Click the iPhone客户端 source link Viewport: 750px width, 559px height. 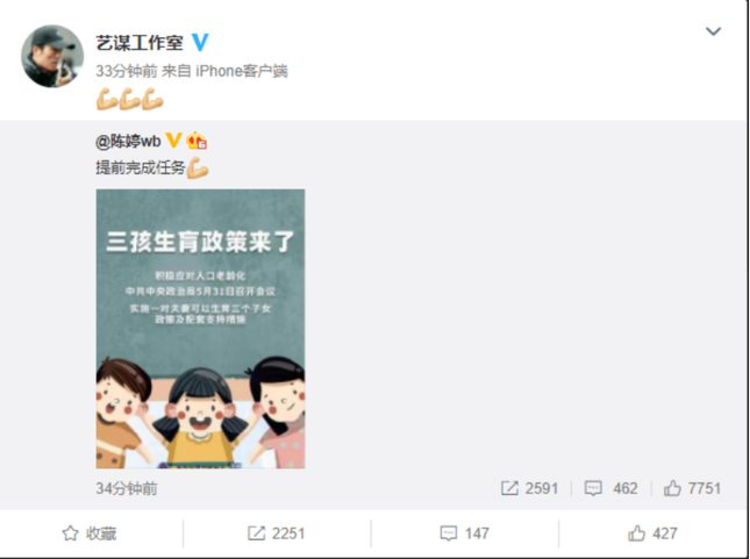pos(242,71)
